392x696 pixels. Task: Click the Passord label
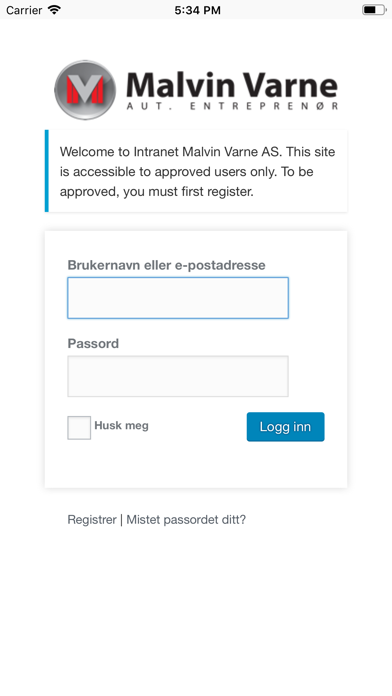pyautogui.click(x=93, y=344)
